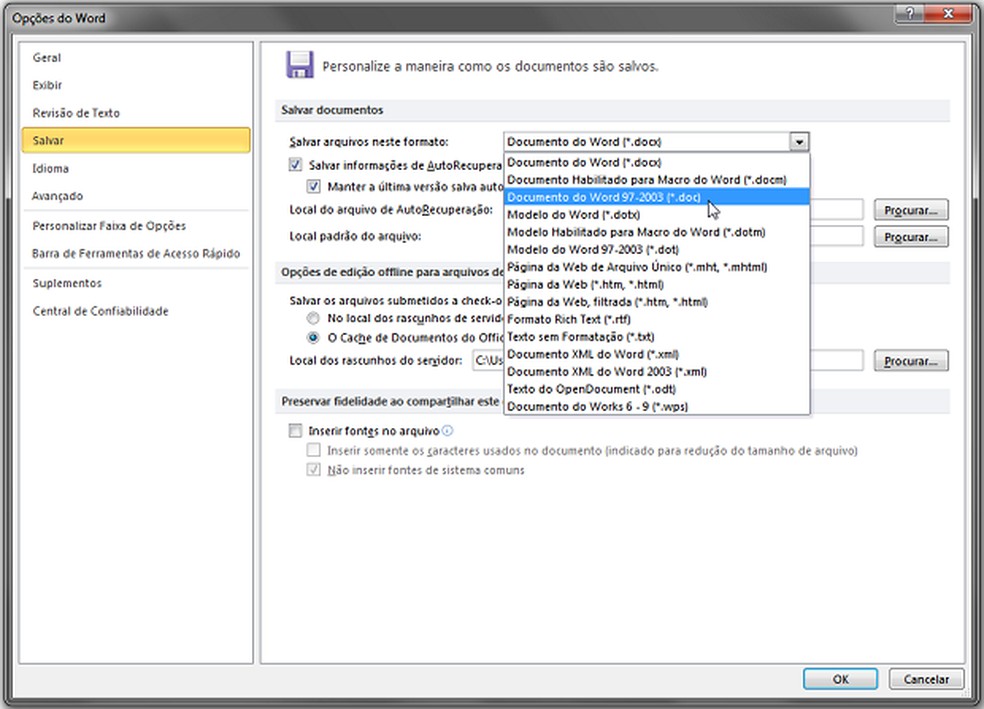Screen dimensions: 984x709
Task: Select Documento do Works 6 - 9 (*.wps)
Action: coord(656,407)
